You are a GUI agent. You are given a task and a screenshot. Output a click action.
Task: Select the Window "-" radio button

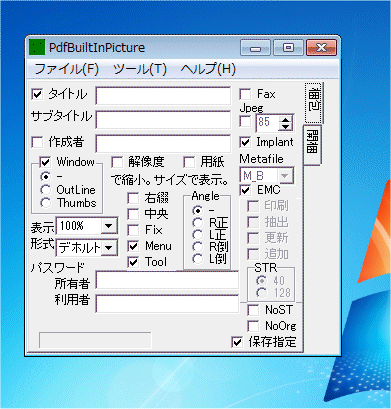(x=46, y=176)
